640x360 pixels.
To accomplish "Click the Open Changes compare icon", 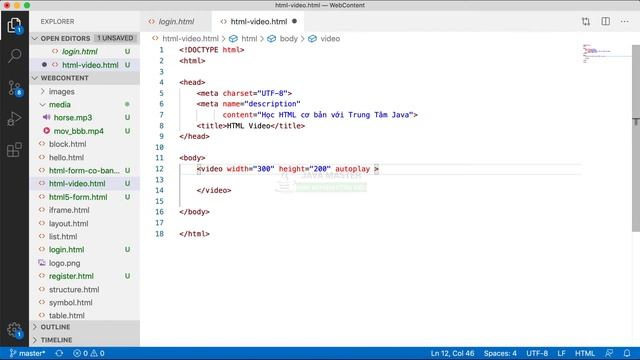I will click(x=586, y=21).
